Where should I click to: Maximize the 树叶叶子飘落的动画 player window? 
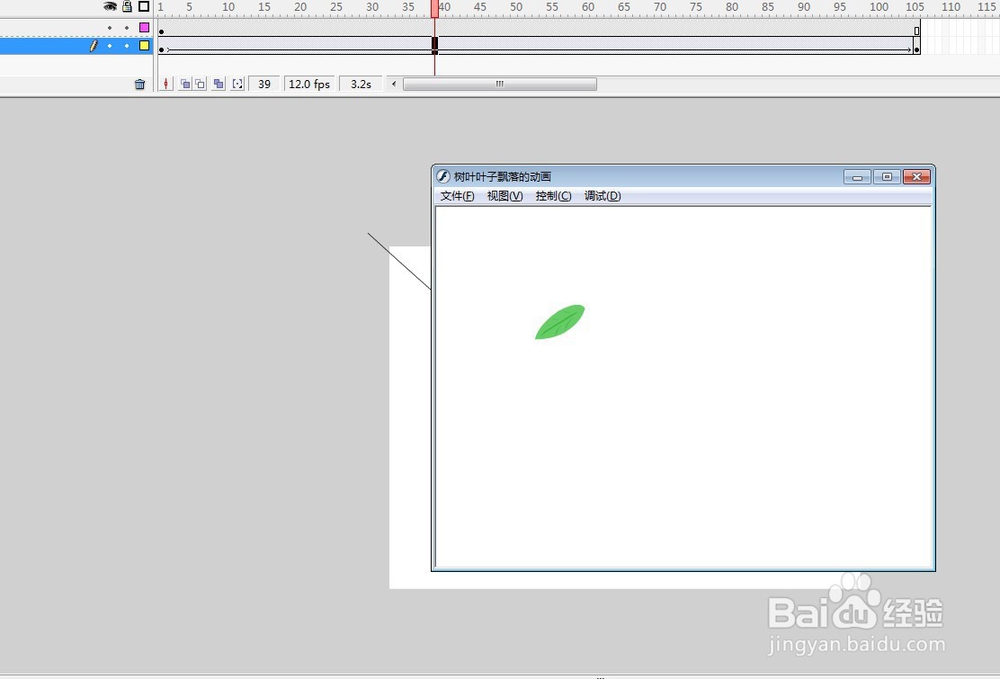(886, 177)
